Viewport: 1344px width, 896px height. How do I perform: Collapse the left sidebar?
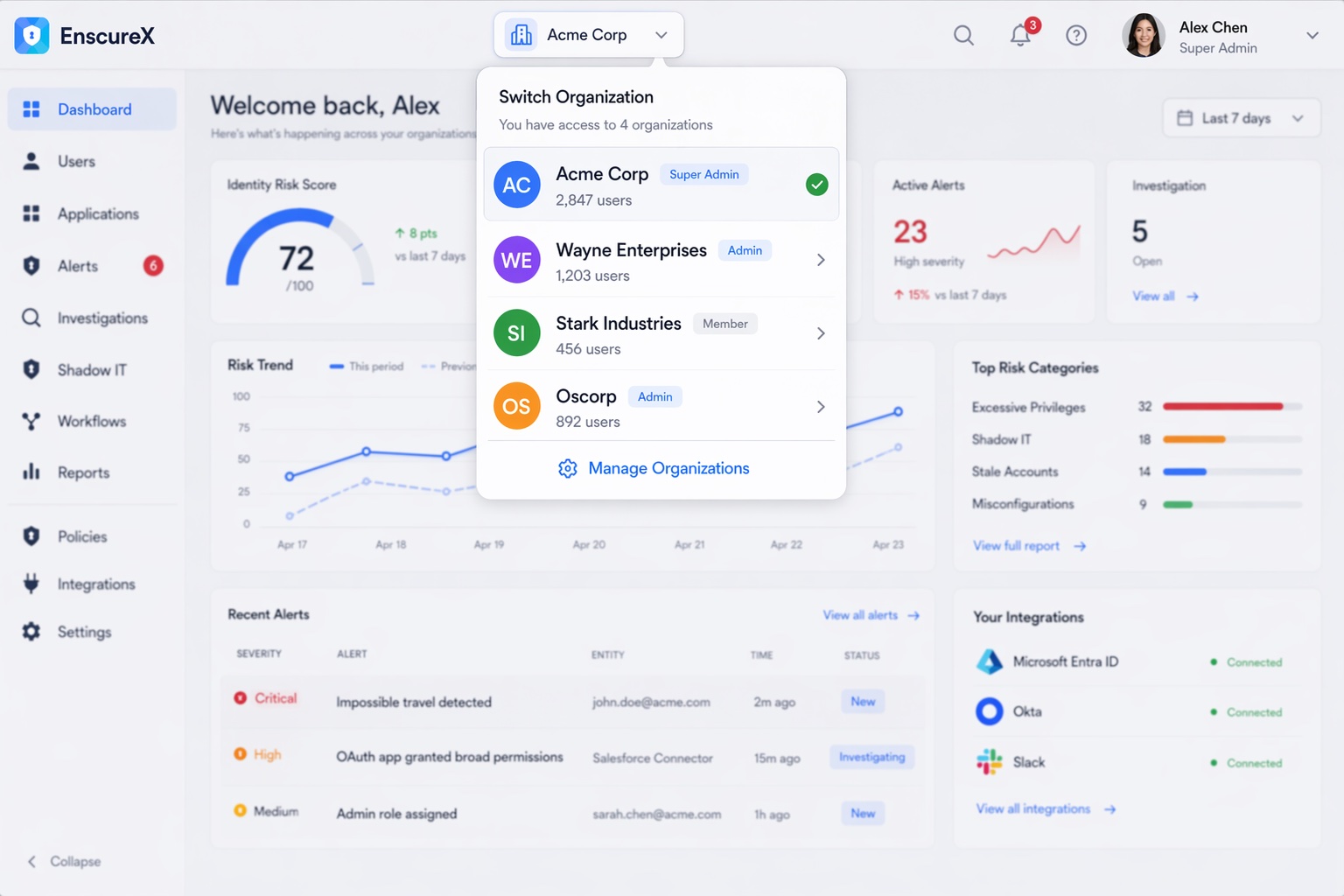point(62,861)
